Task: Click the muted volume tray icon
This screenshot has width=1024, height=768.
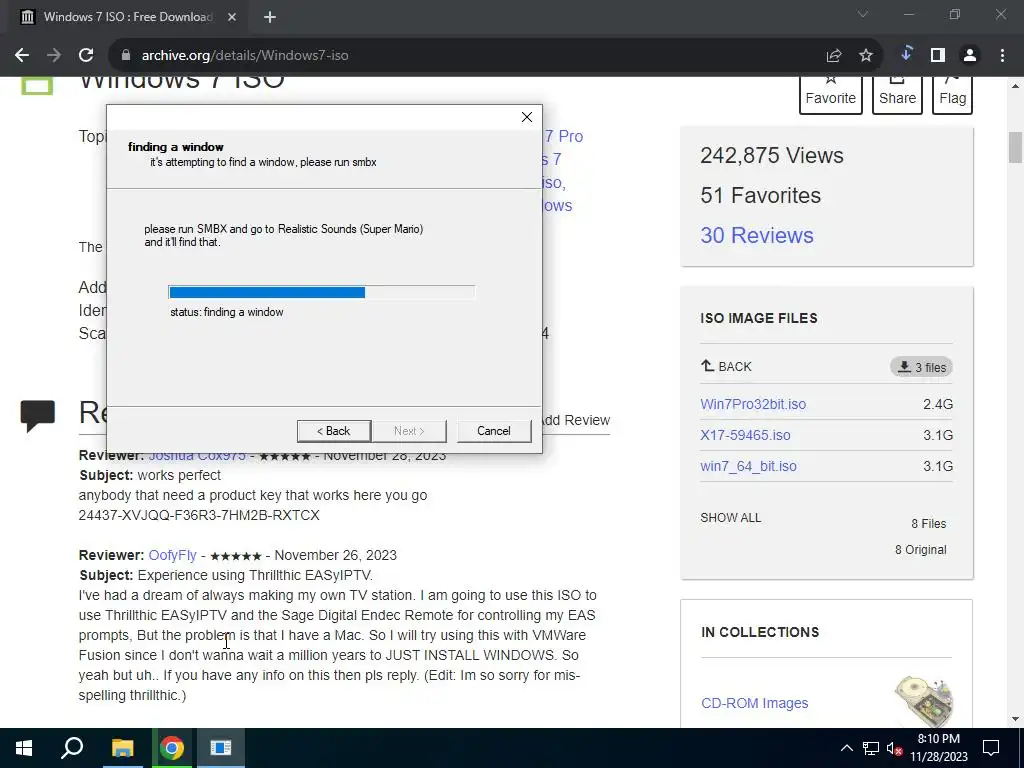Action: coord(895,748)
